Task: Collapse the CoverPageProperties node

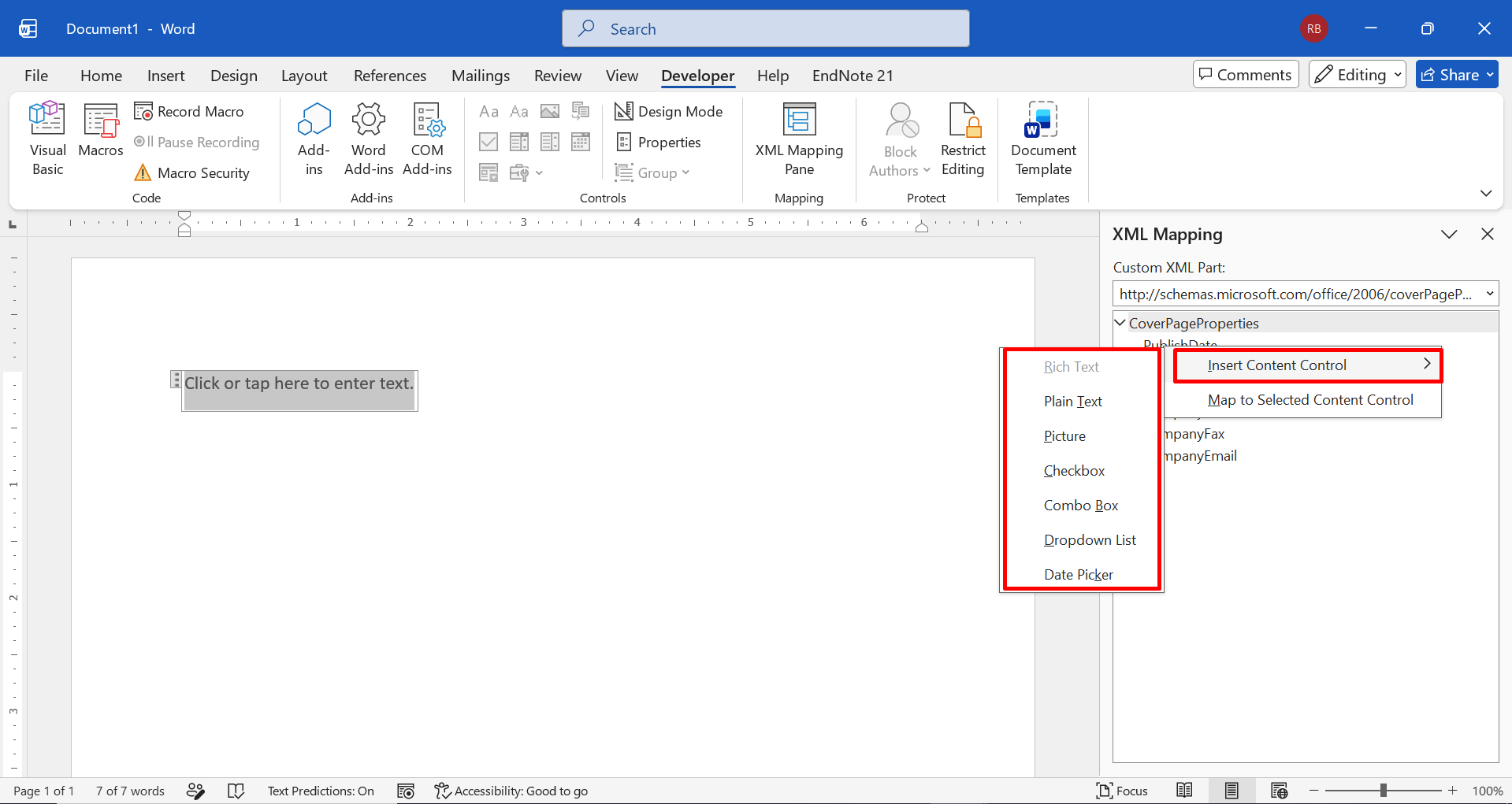Action: pos(1120,323)
